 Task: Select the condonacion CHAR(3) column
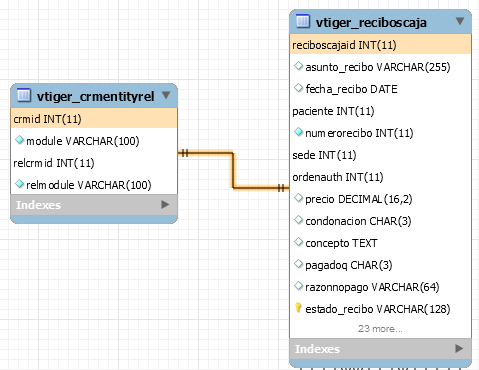coord(380,221)
